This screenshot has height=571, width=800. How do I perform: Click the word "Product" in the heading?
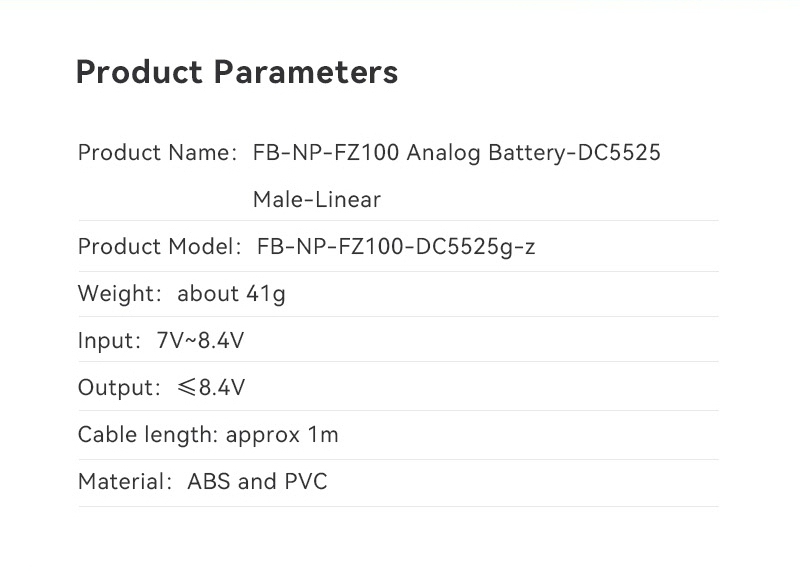140,73
